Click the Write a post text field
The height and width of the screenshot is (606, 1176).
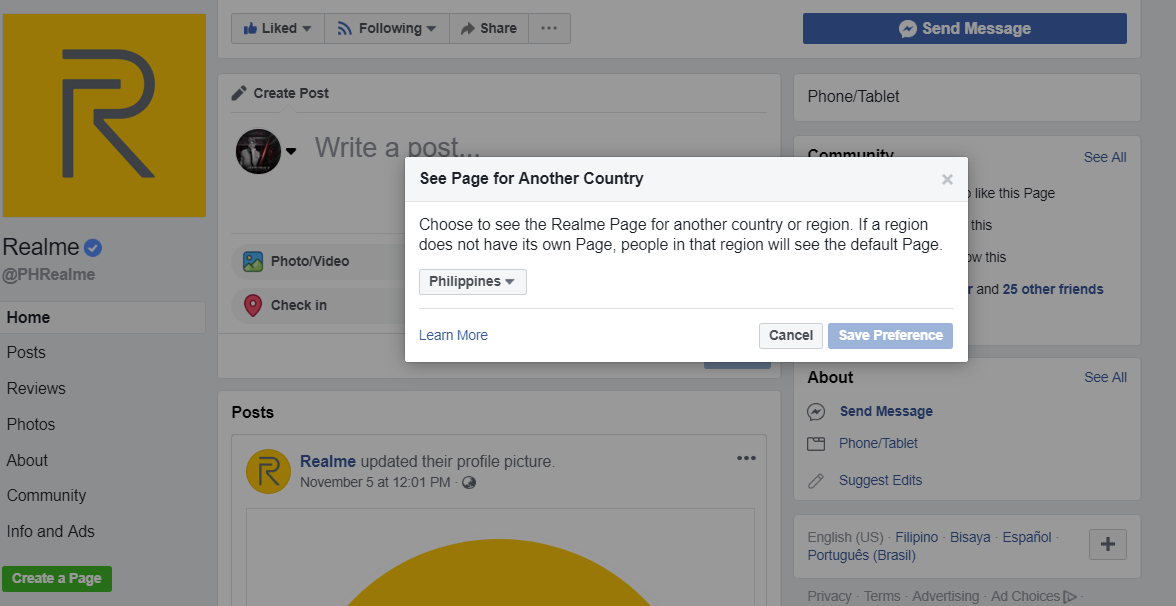(397, 148)
